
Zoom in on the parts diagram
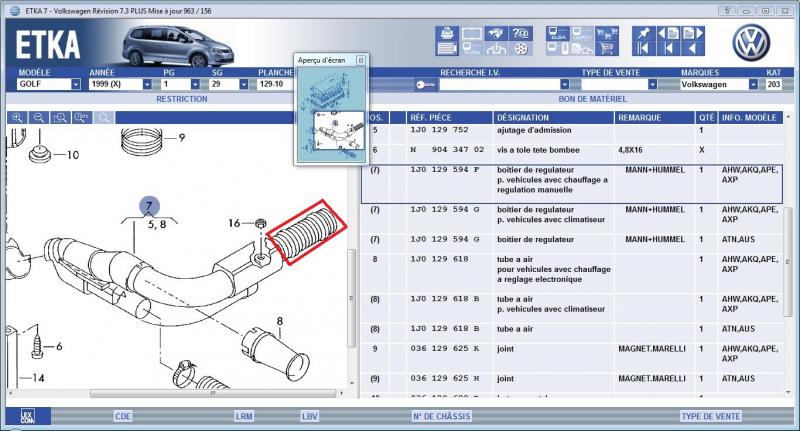tap(17, 118)
